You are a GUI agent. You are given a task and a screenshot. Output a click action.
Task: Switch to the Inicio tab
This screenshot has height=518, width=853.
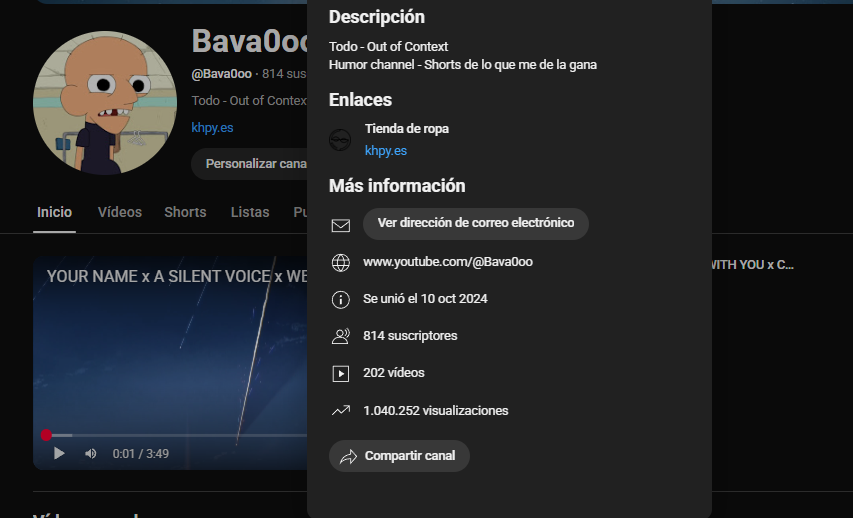pyautogui.click(x=54, y=212)
